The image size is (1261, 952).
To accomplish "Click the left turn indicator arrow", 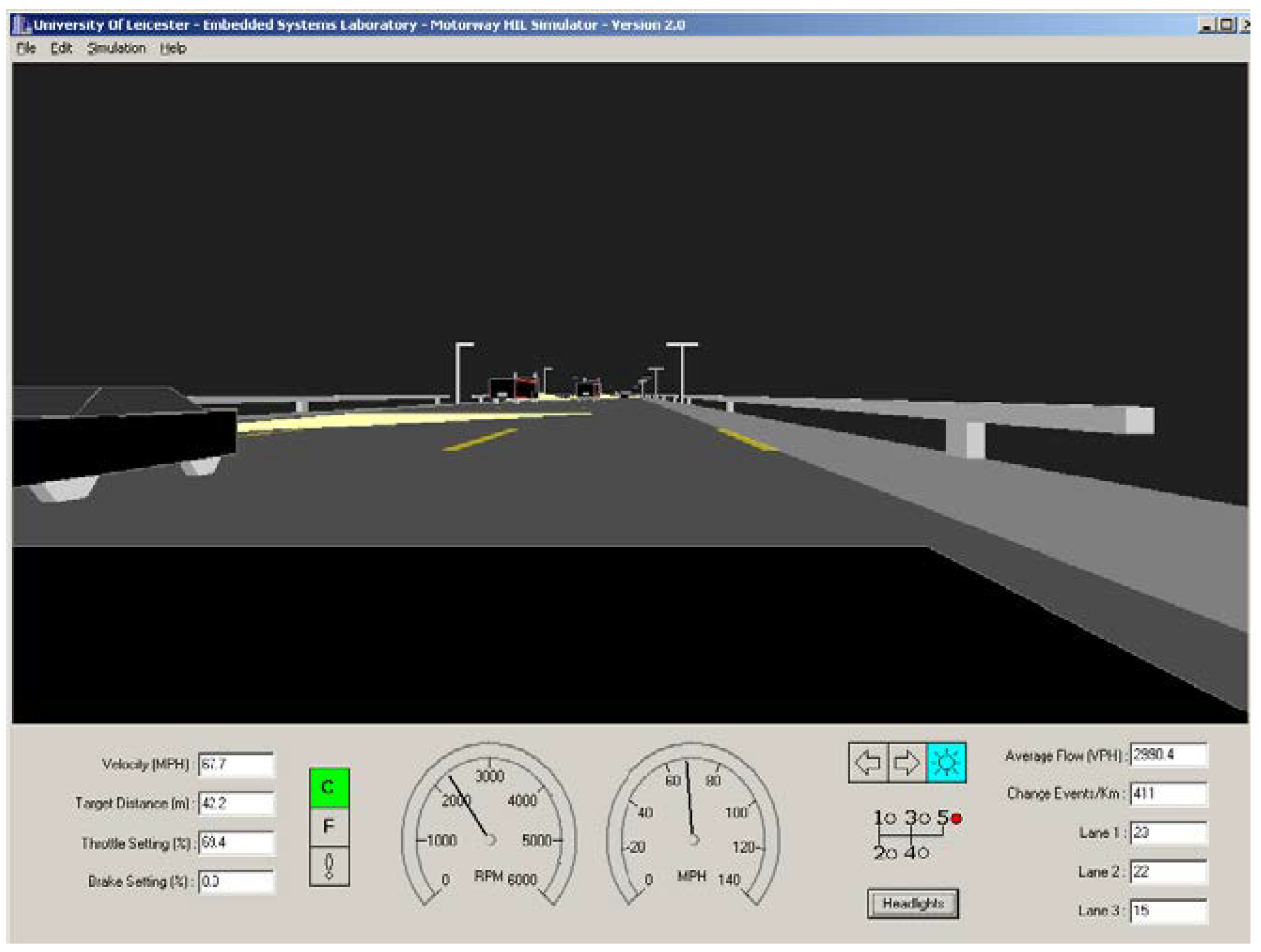I will pos(868,762).
